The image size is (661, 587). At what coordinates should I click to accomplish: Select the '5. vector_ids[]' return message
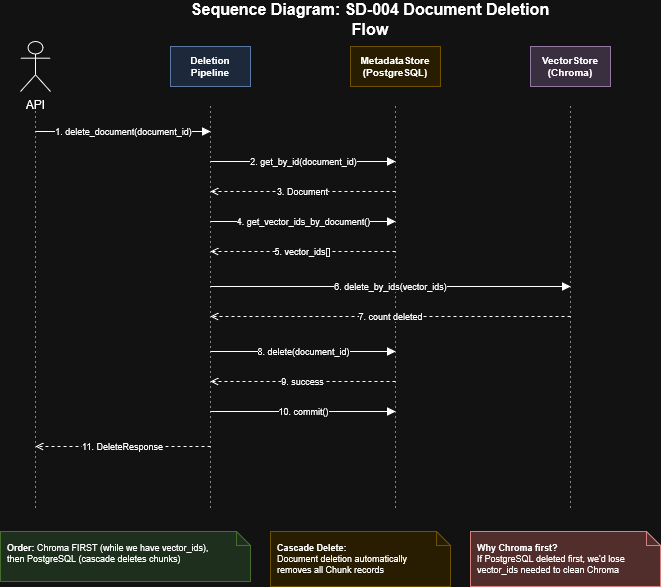[302, 252]
